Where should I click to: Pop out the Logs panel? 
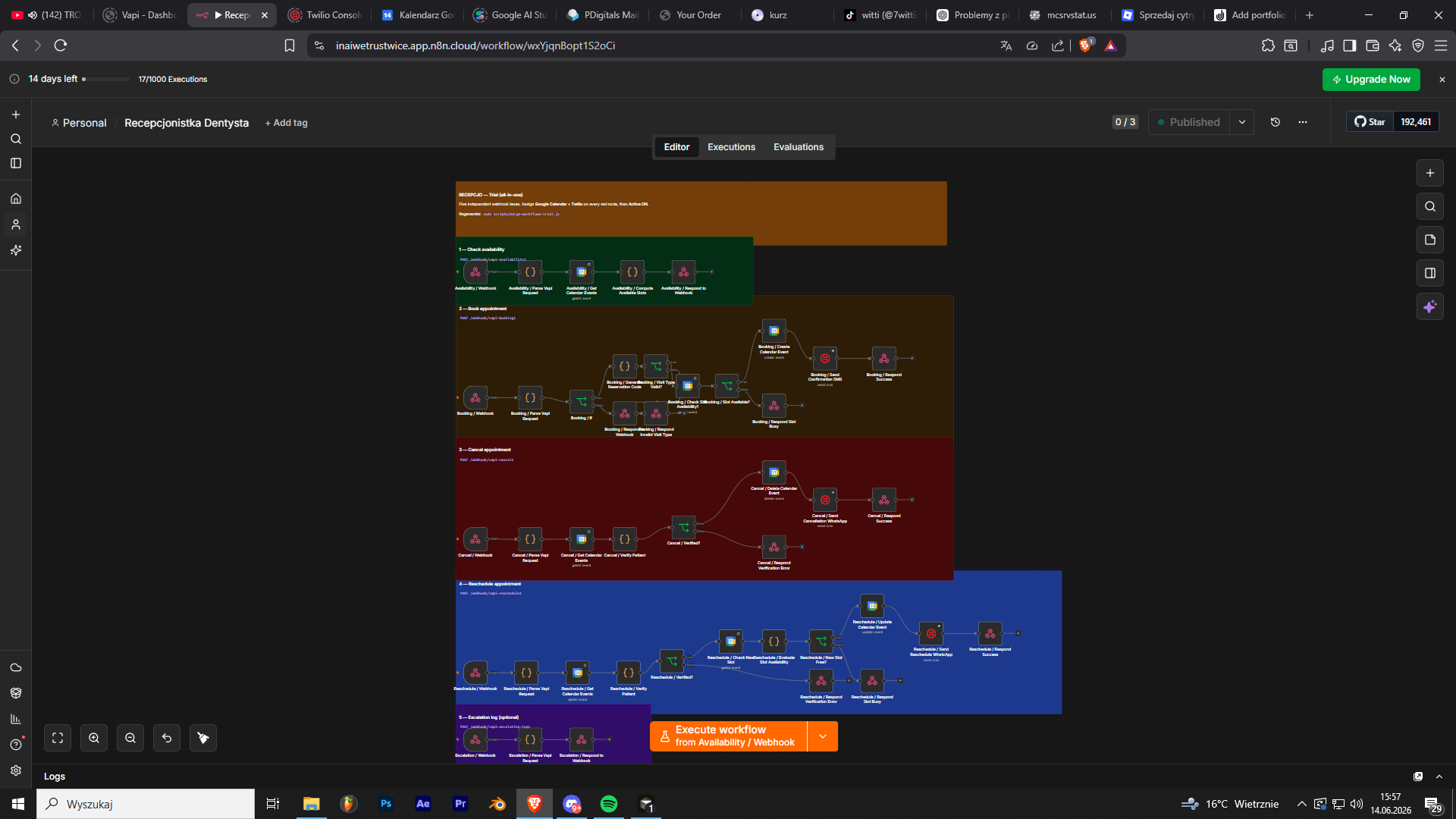tap(1418, 777)
